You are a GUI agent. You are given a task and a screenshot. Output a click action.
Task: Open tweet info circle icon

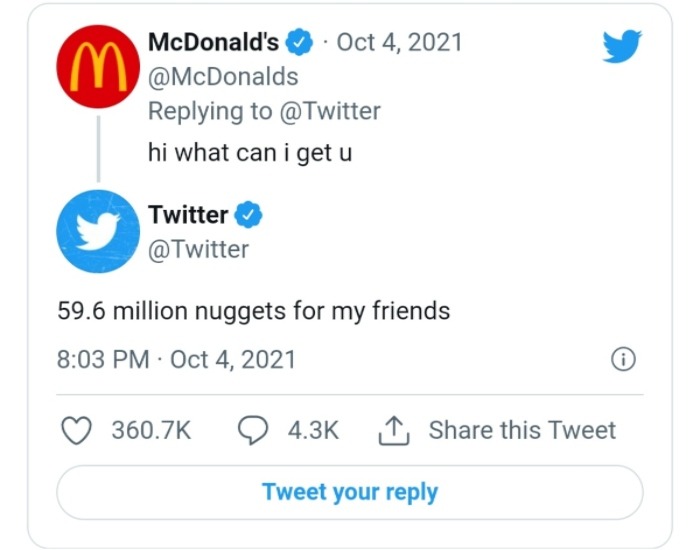(x=622, y=360)
